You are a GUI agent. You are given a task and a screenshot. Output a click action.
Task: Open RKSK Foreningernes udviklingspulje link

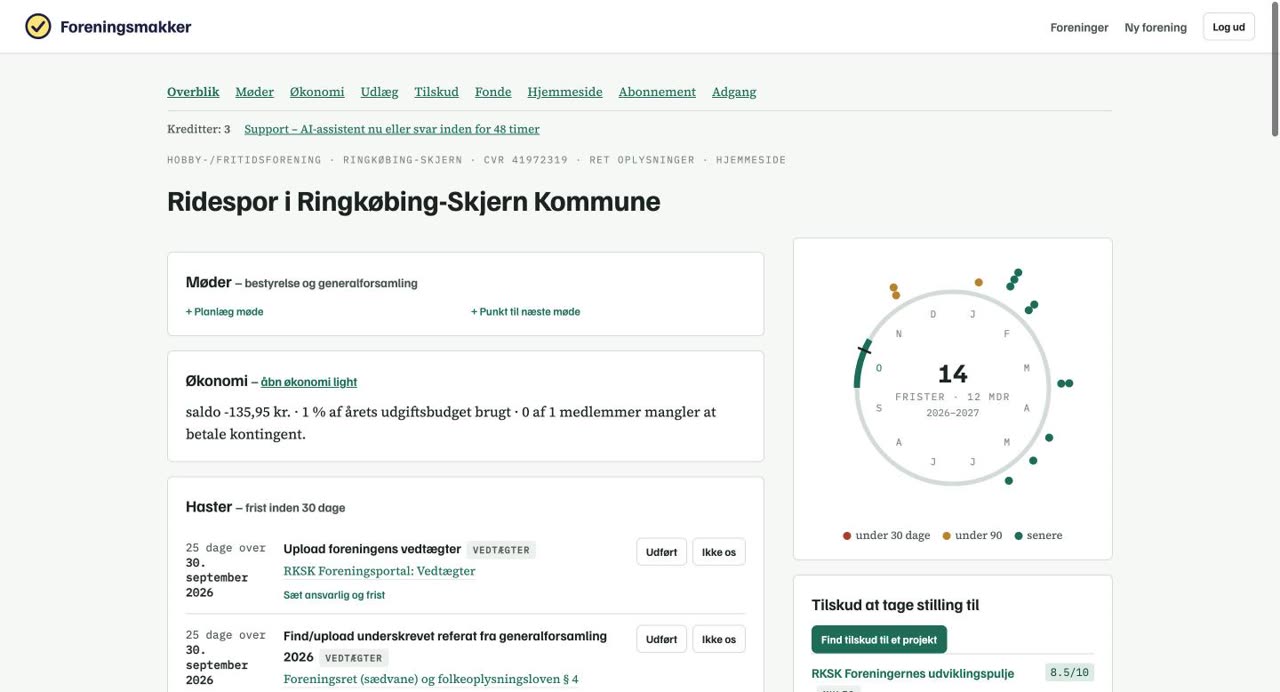click(x=913, y=673)
